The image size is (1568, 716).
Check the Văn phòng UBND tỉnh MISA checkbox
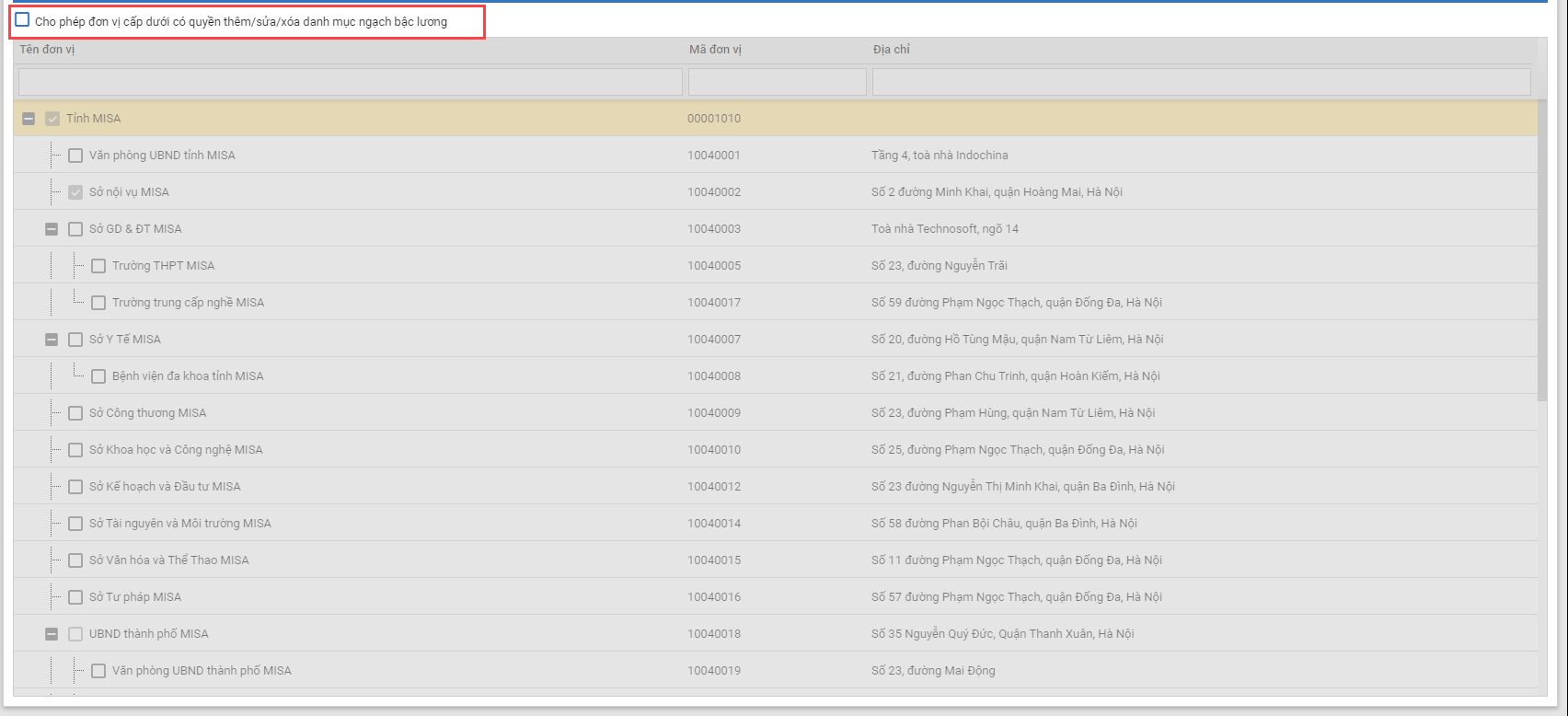point(75,156)
